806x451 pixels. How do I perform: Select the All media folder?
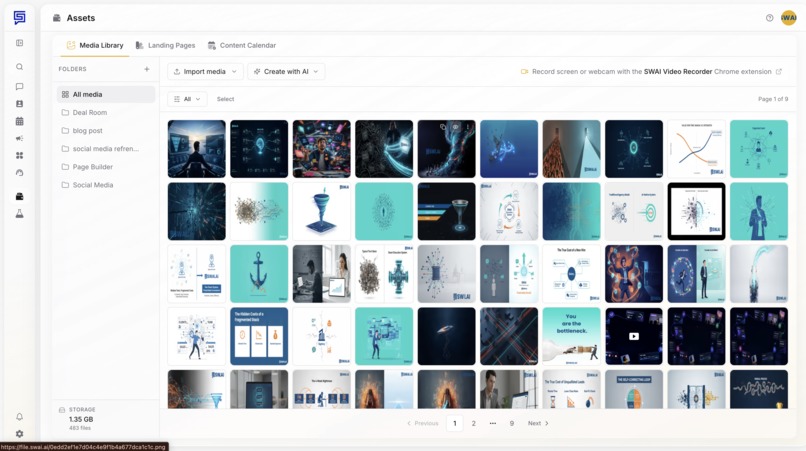point(106,95)
